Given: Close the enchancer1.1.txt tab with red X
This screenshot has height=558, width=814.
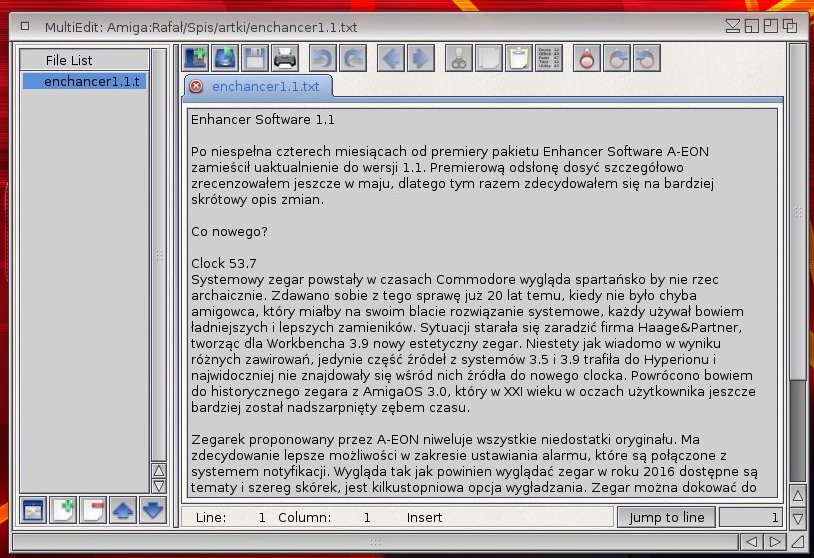Looking at the screenshot, I should pos(196,86).
